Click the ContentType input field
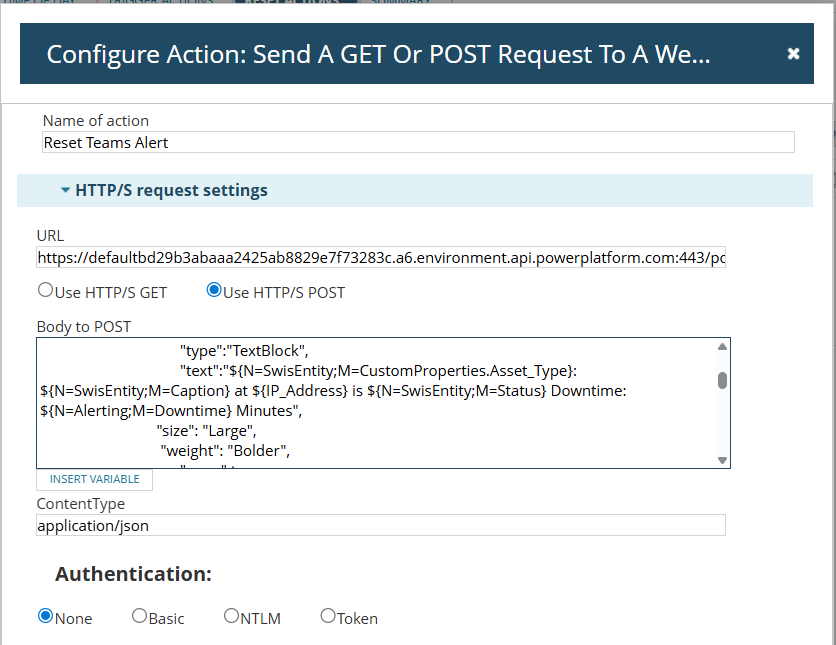The height and width of the screenshot is (645, 836). click(381, 525)
